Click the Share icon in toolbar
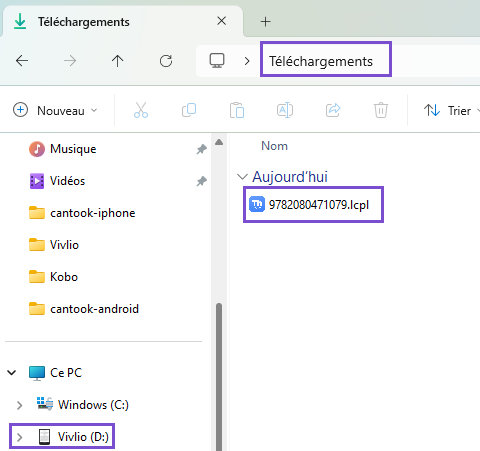Viewport: 480px width, 451px height. pos(333,110)
